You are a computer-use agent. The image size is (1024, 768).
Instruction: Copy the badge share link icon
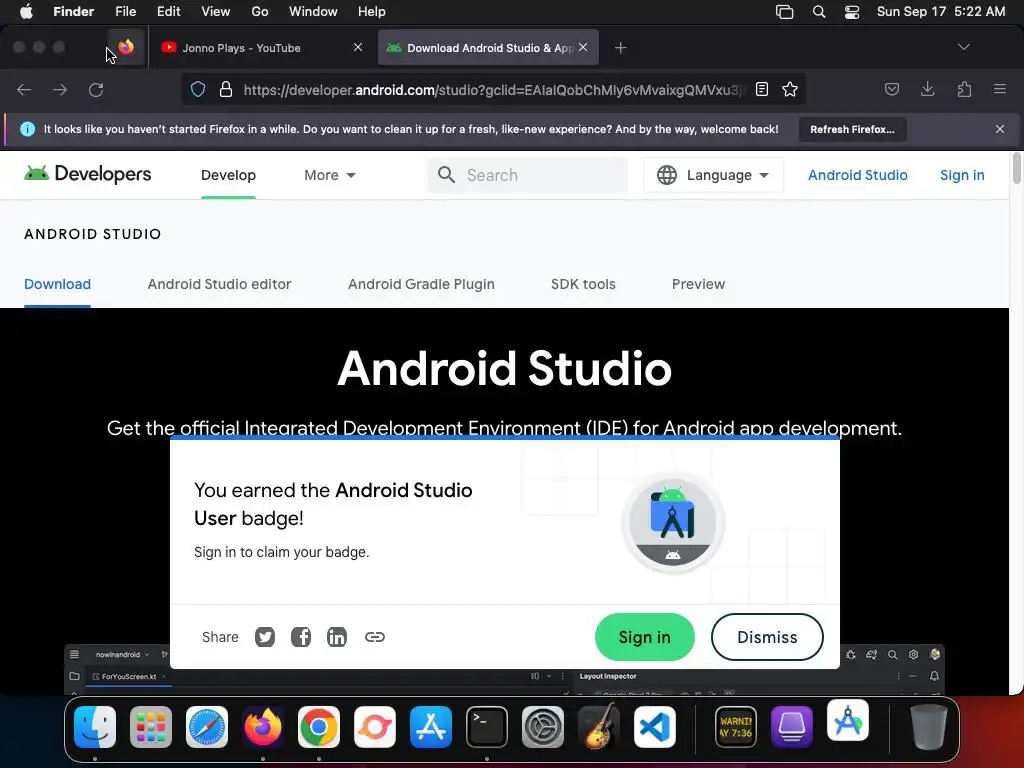374,637
